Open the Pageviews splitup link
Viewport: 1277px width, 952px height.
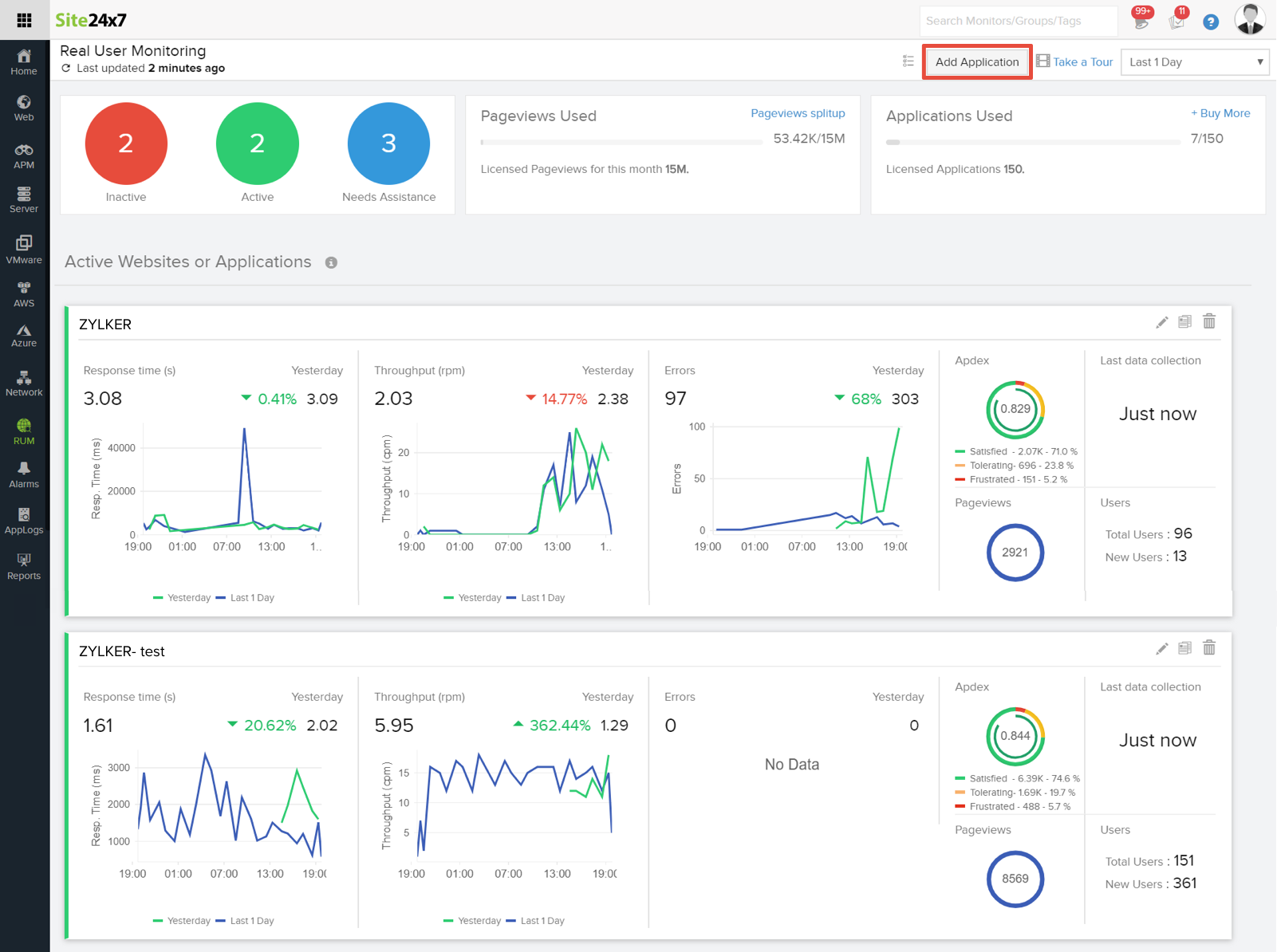797,113
